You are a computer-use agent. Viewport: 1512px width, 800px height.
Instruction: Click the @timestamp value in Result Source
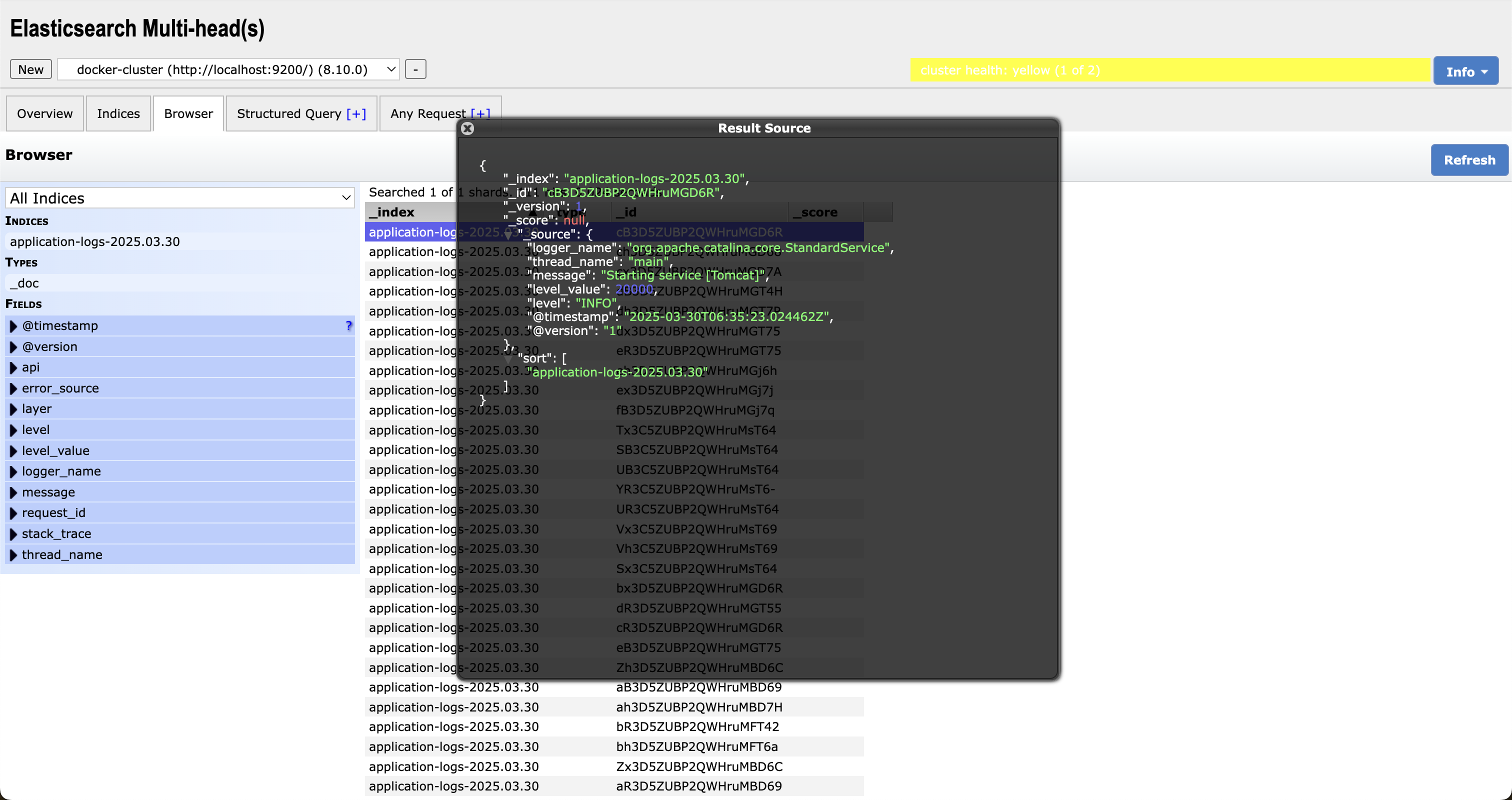coord(726,317)
